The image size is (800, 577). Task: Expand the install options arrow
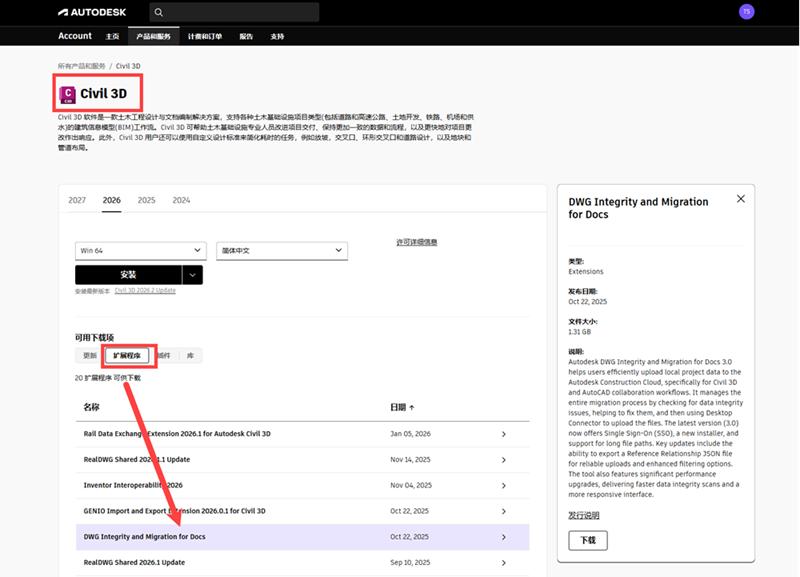pyautogui.click(x=192, y=274)
